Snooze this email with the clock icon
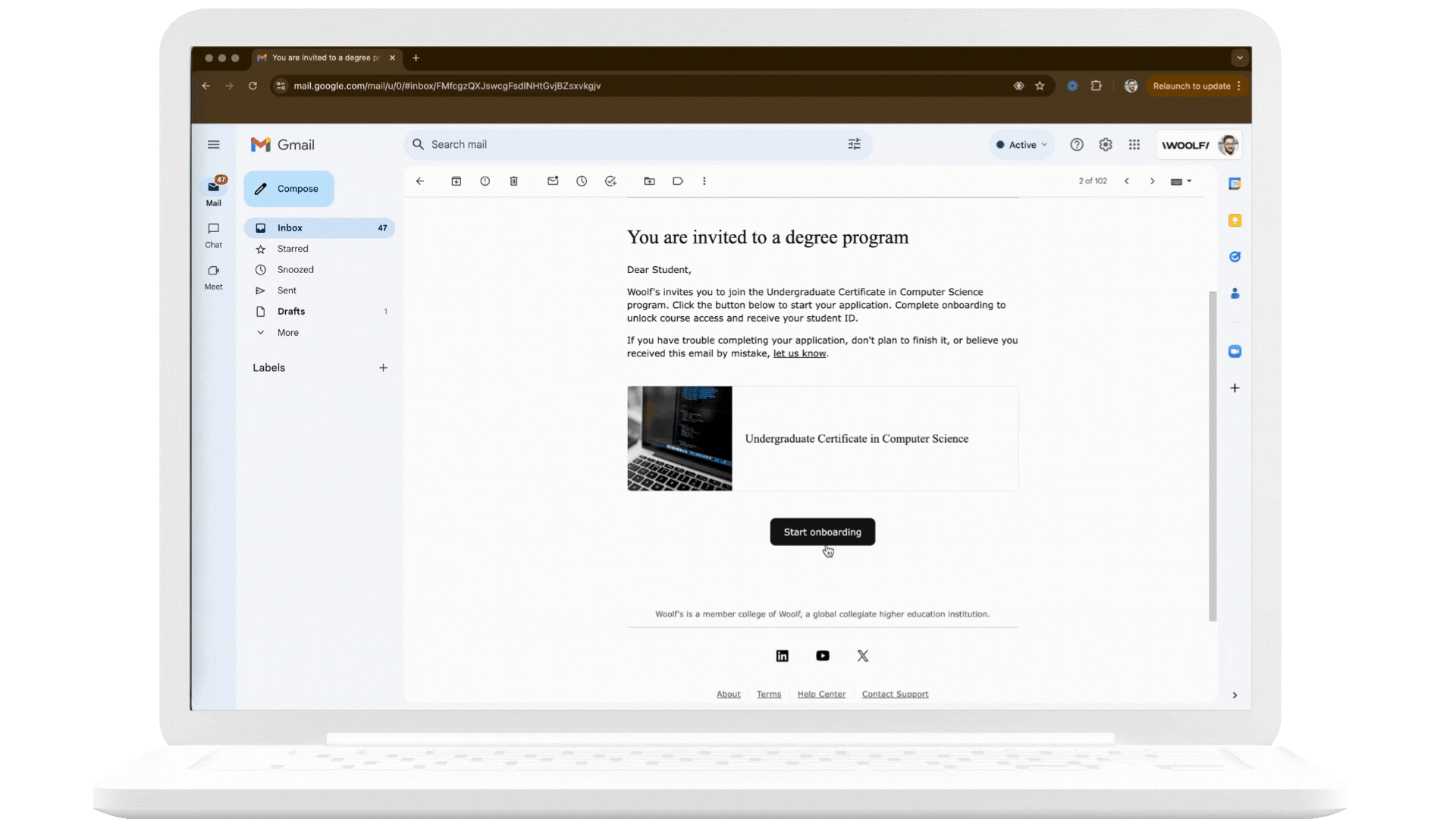The height and width of the screenshot is (819, 1456). tap(582, 181)
